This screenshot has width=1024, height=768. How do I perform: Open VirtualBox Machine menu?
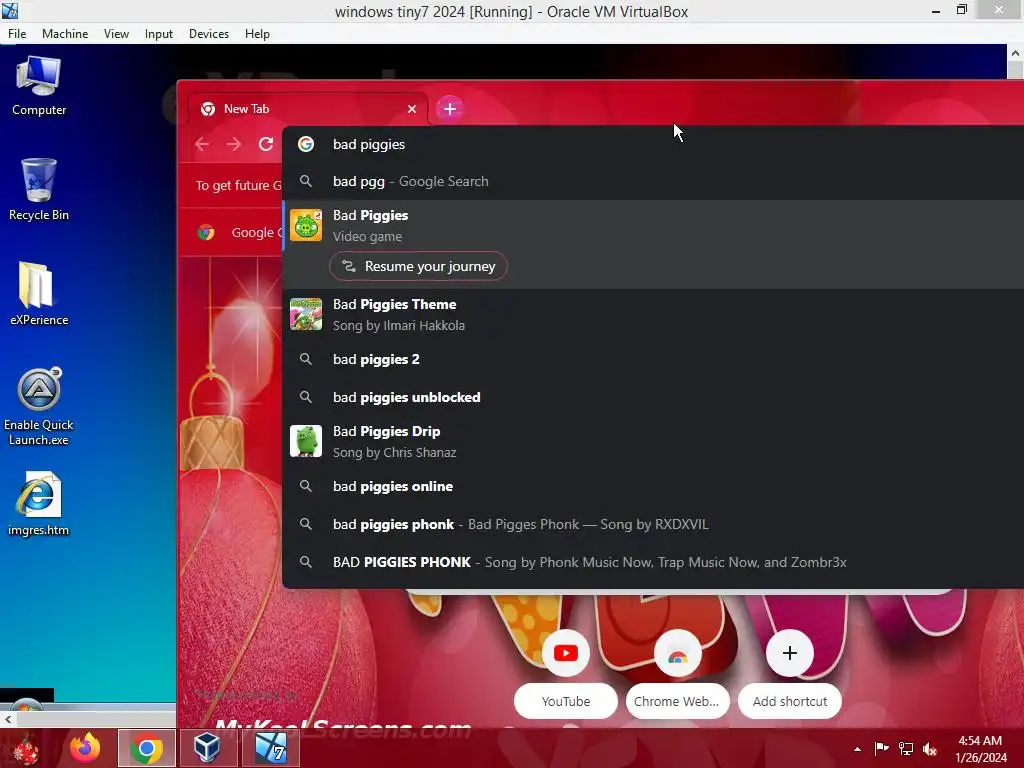65,34
